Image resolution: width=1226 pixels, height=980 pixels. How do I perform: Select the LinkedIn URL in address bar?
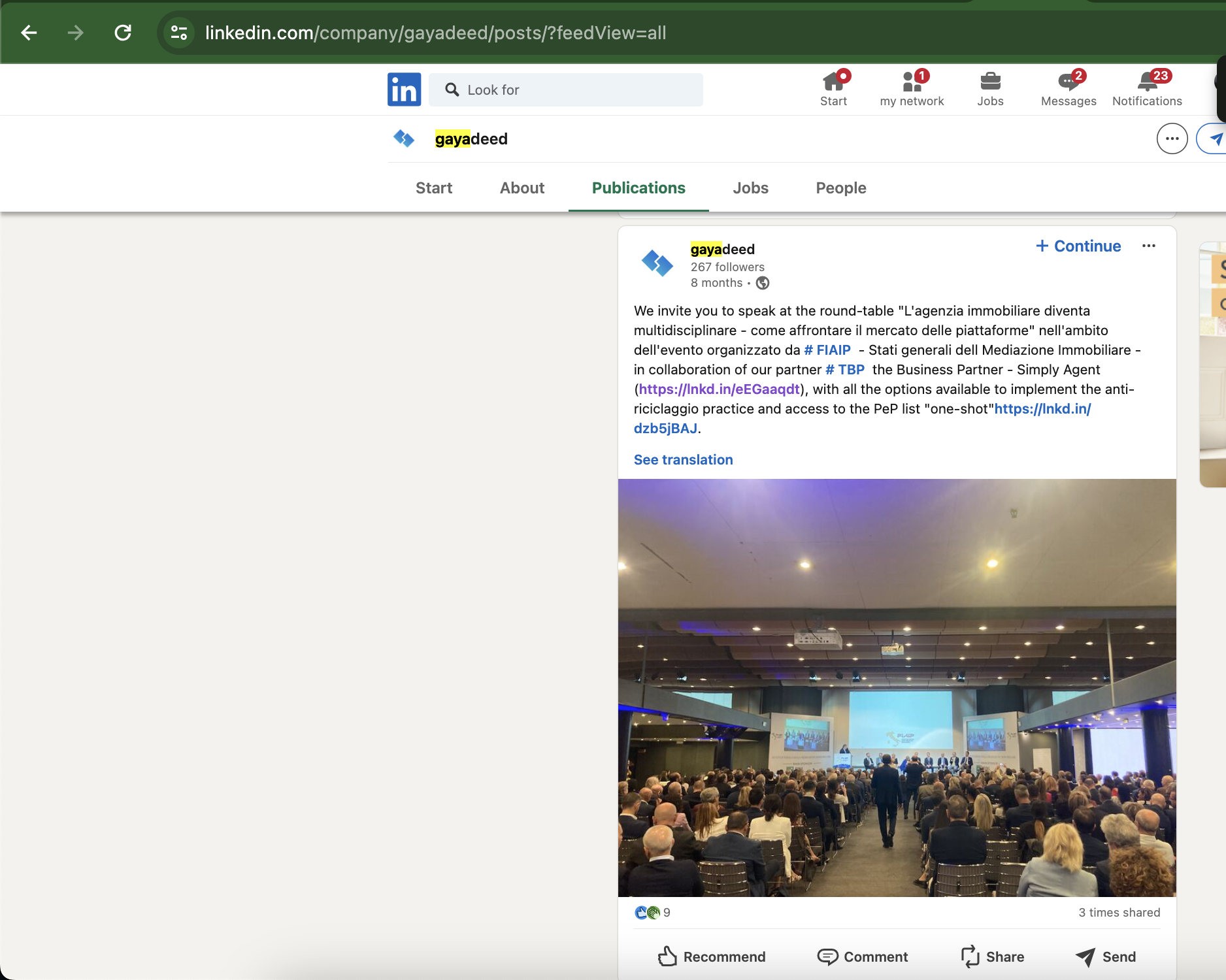pyautogui.click(x=435, y=33)
